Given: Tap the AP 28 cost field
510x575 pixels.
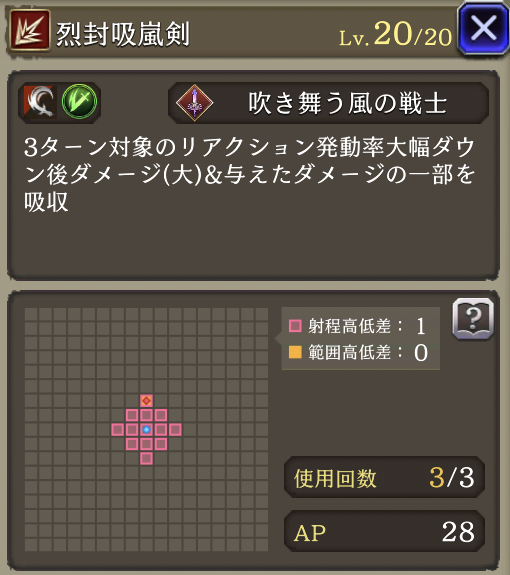Looking at the screenshot, I should click(x=384, y=531).
